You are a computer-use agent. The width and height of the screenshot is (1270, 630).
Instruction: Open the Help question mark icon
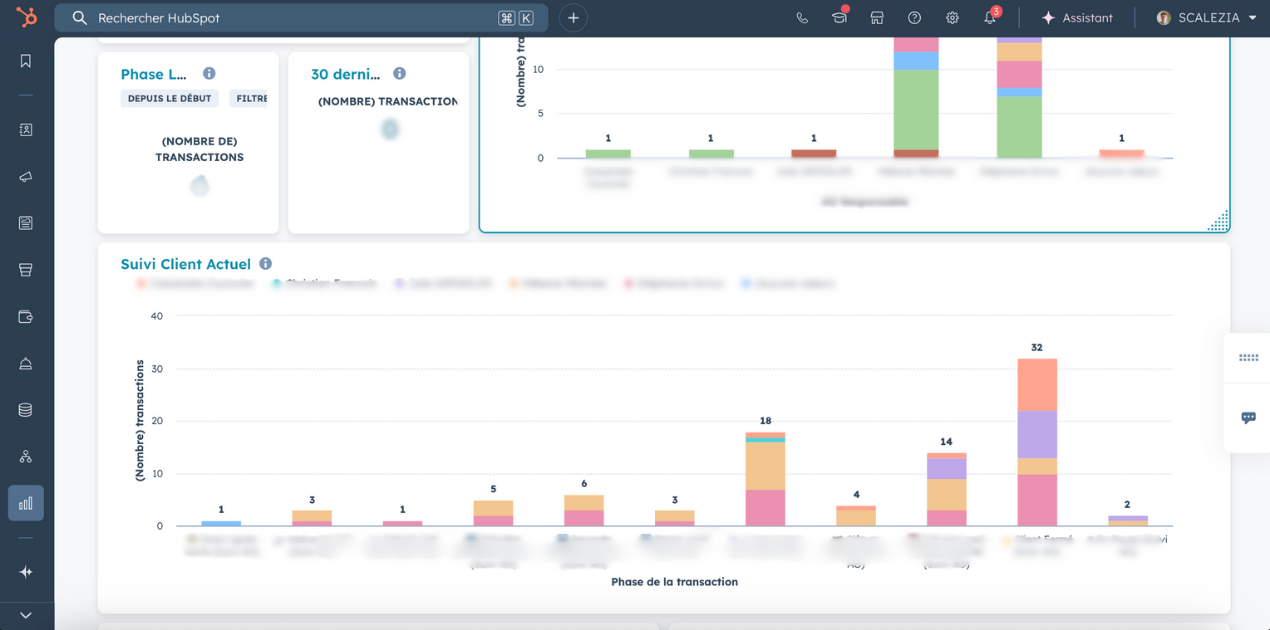pos(914,18)
